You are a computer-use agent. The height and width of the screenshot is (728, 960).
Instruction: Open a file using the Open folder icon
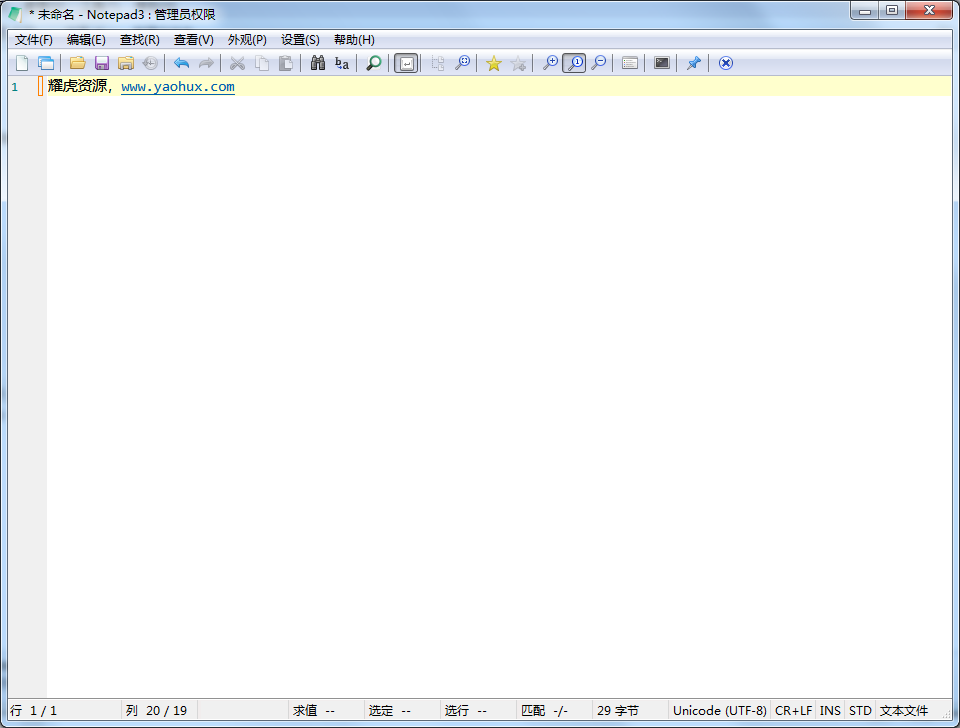pos(77,62)
